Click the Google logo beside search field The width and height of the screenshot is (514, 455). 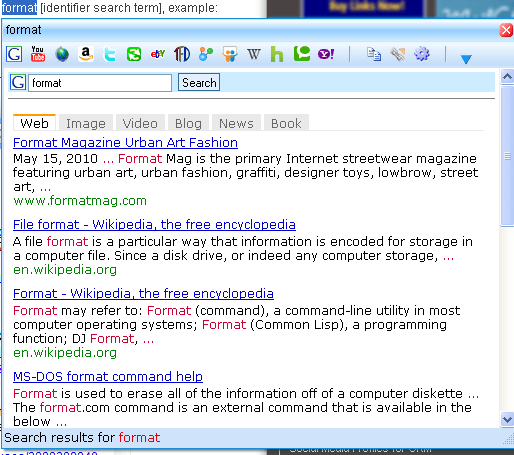(18, 82)
